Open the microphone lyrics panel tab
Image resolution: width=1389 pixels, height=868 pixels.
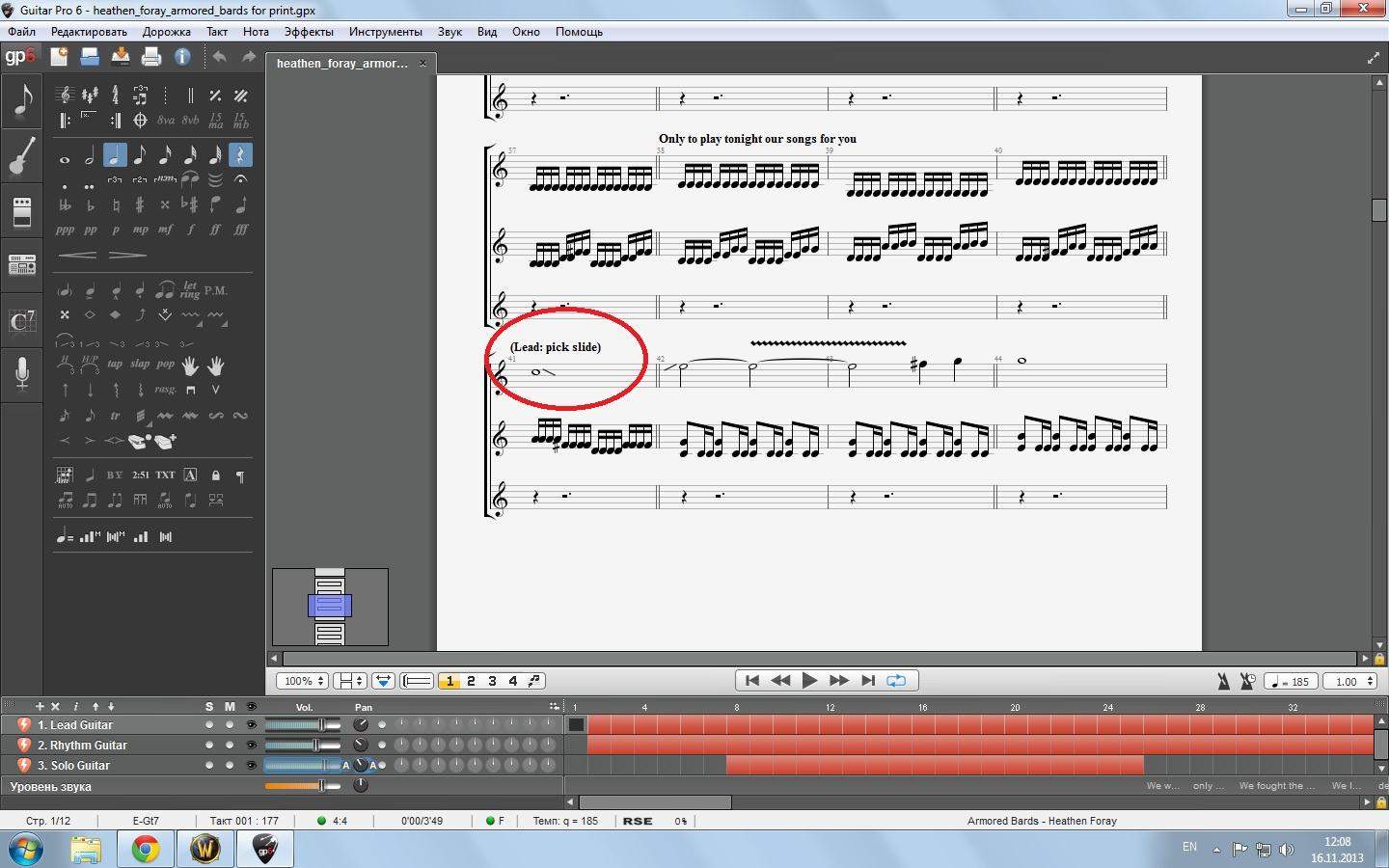pos(22,373)
